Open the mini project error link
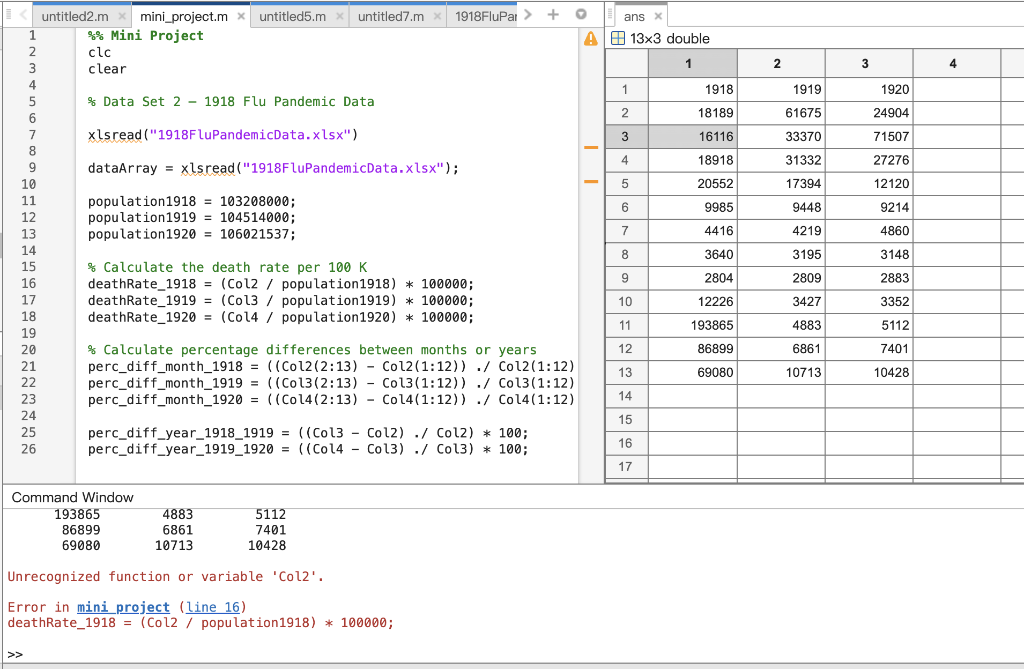1024x669 pixels. [x=122, y=607]
